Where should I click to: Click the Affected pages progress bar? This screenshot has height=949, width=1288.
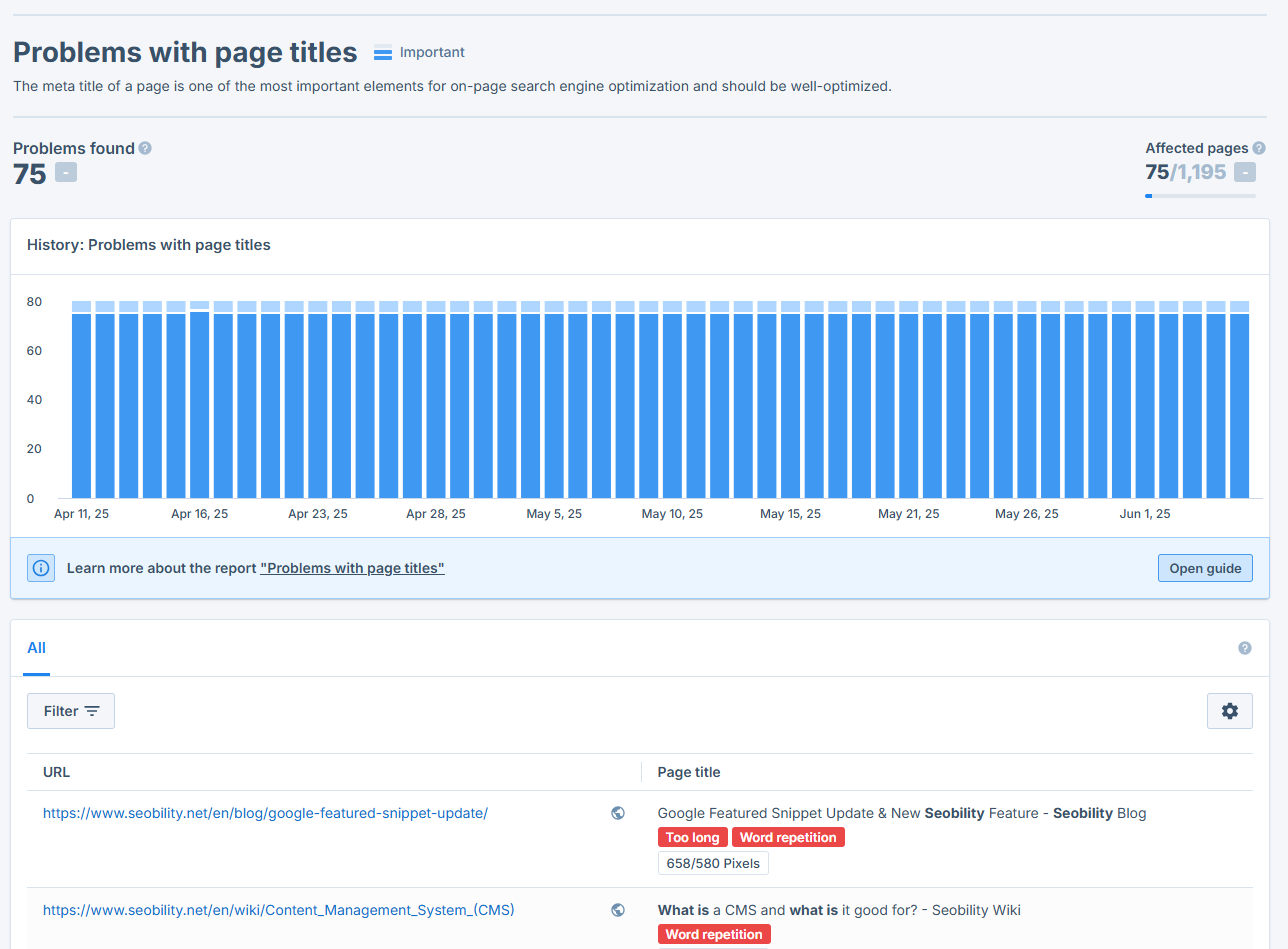1200,196
